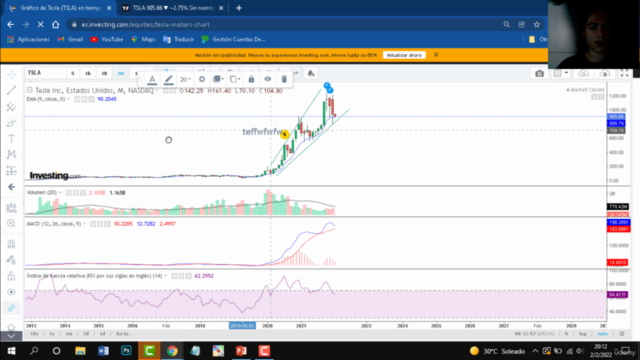Change text color in floating toolbar

tap(152, 79)
